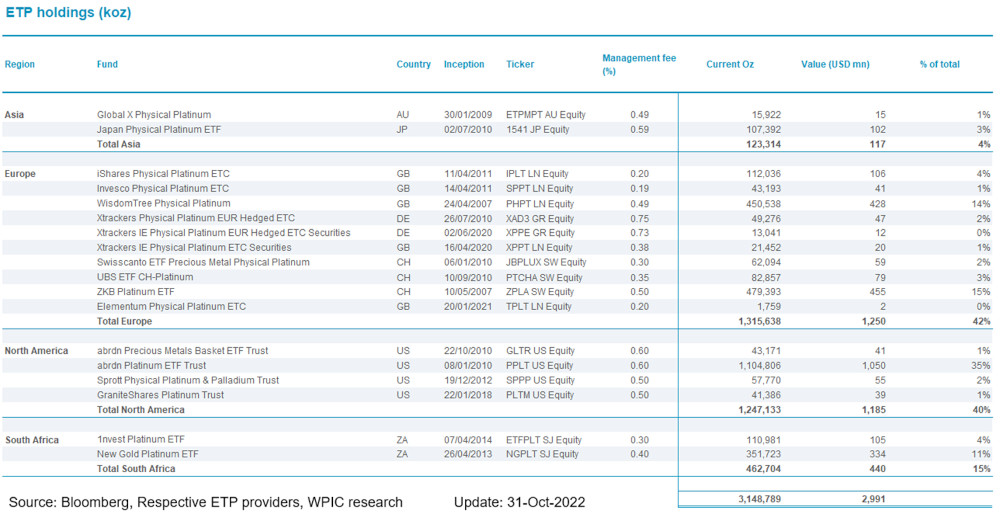Select the '% of total' header

[939, 64]
